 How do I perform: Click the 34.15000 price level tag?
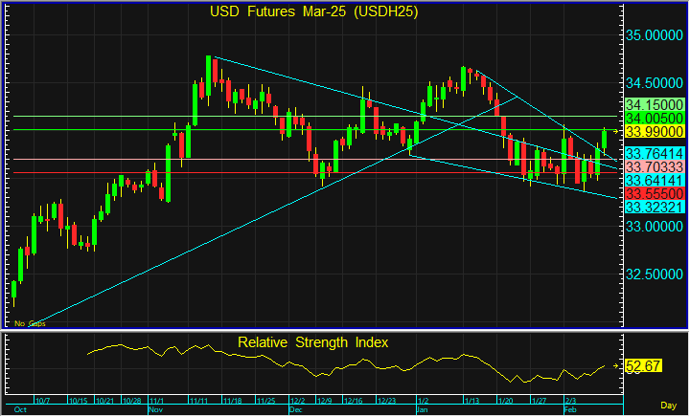point(654,105)
